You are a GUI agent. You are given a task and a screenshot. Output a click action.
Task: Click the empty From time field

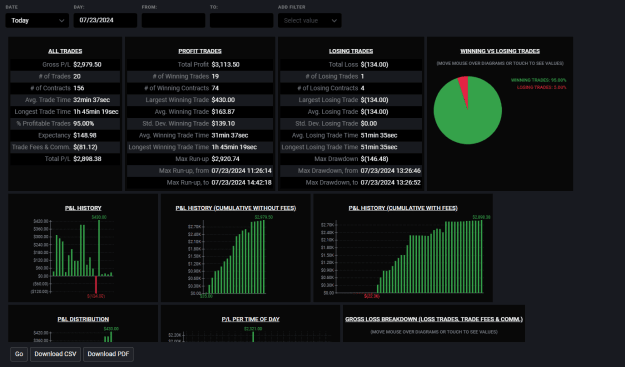pos(173,20)
